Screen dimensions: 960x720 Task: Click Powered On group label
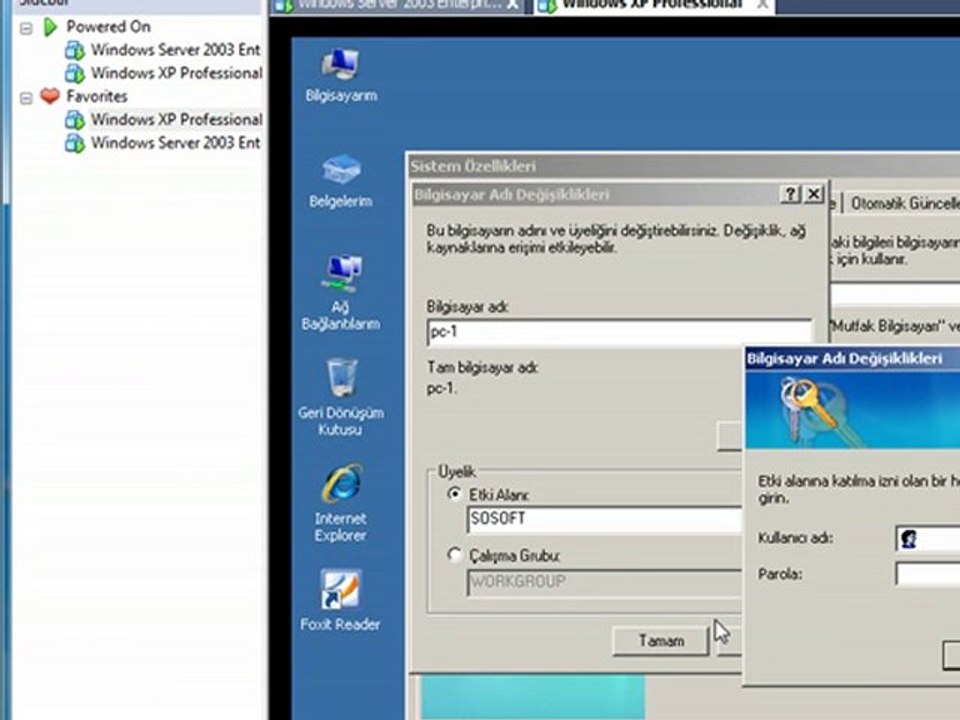108,27
